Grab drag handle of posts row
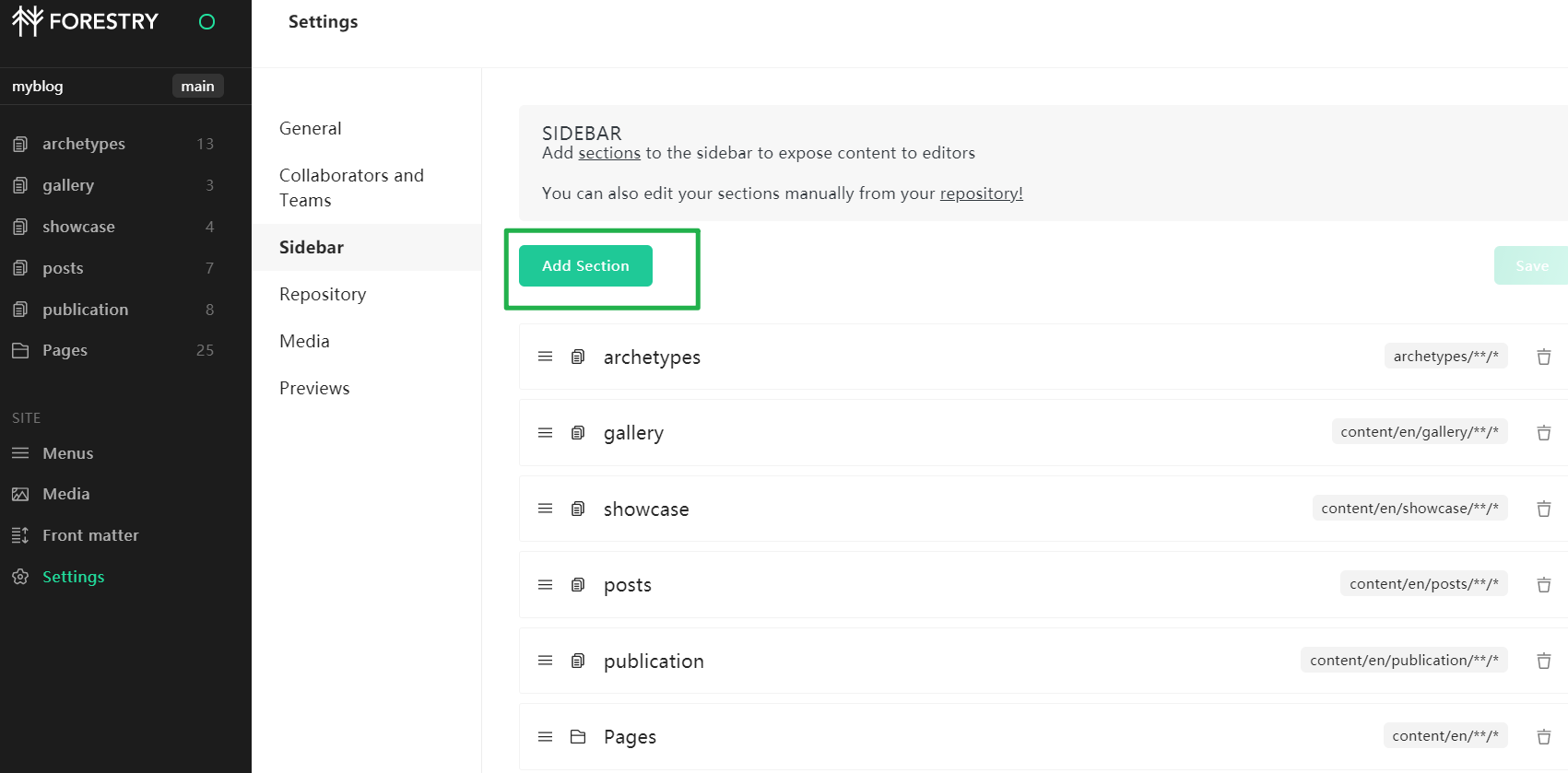Viewport: 1568px width, 773px height. click(x=546, y=584)
